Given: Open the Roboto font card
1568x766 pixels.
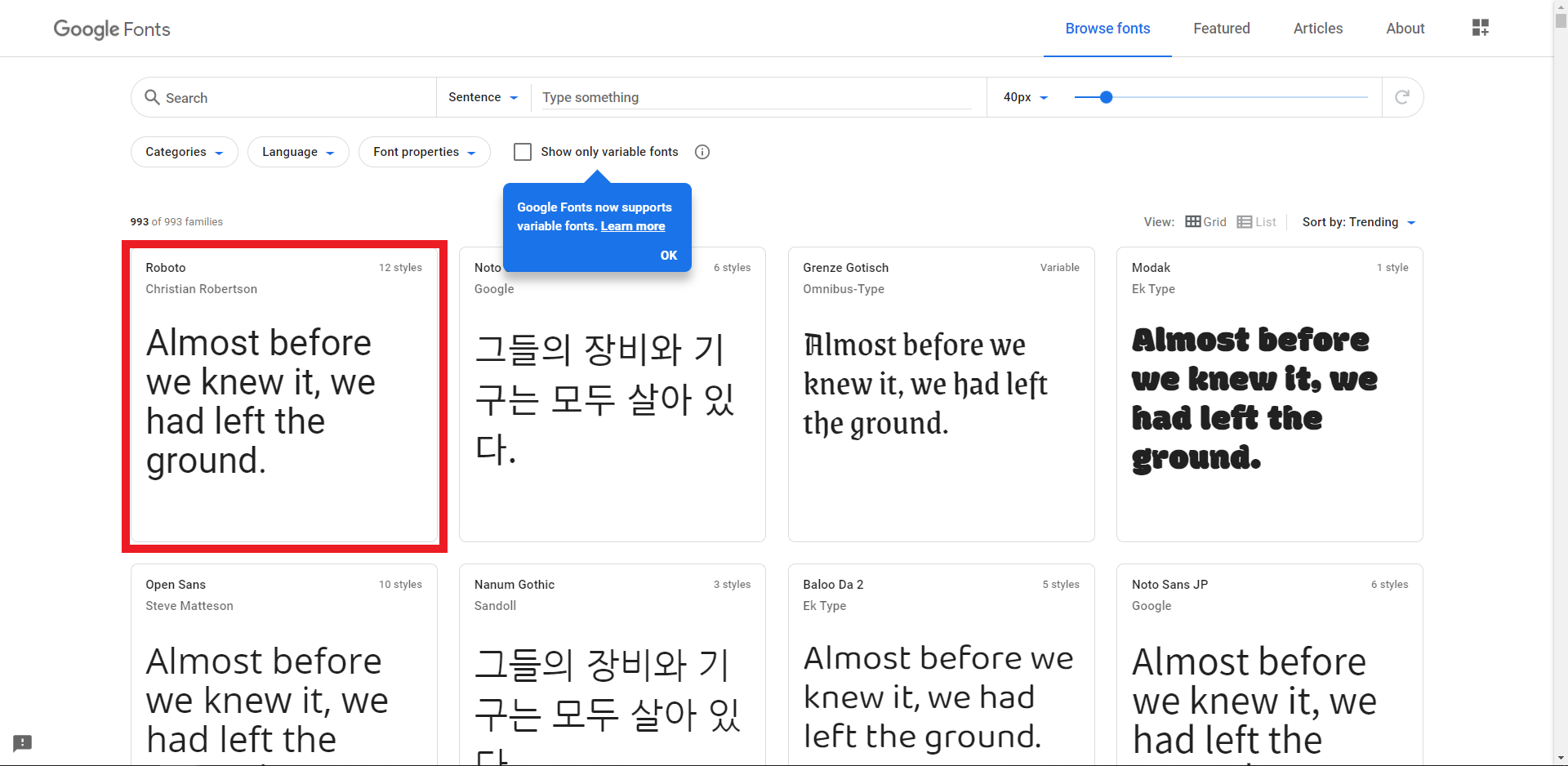Looking at the screenshot, I should (284, 394).
